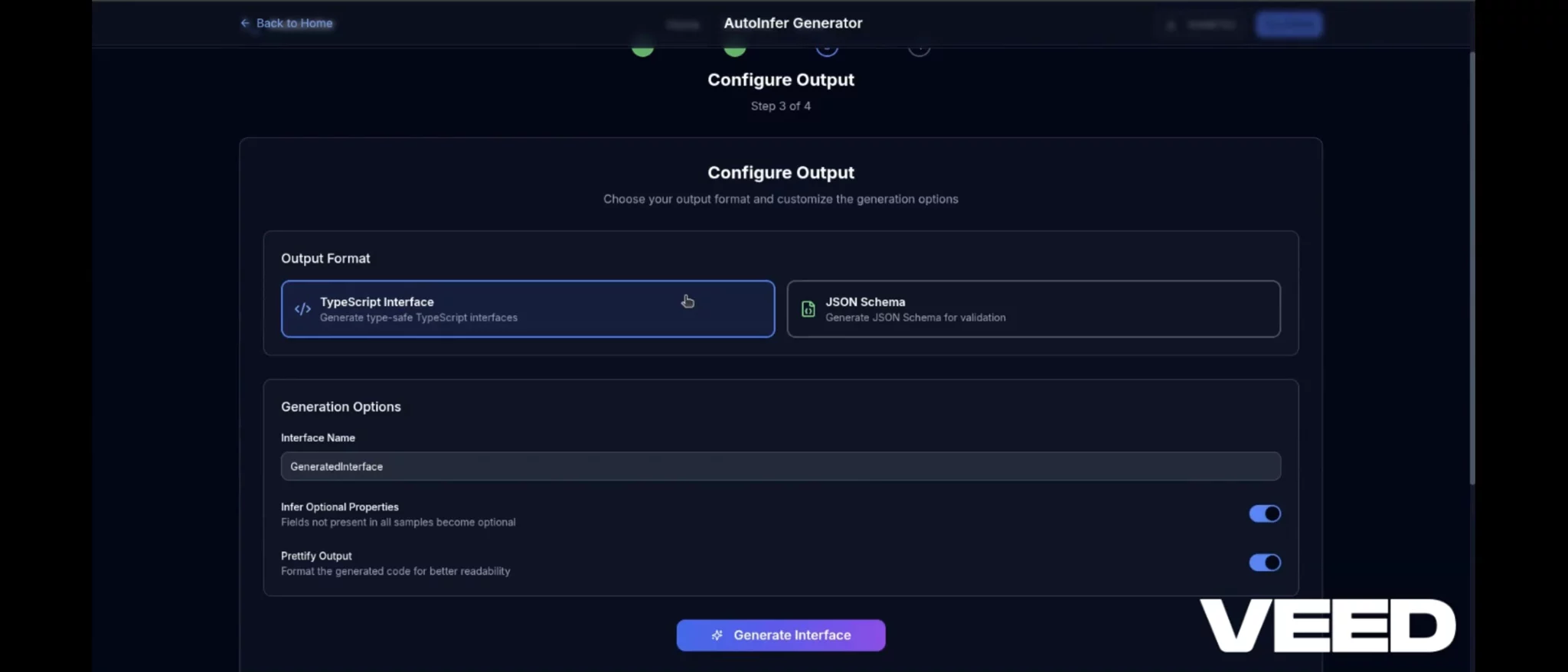Click the JSON Schema file icon

(808, 309)
